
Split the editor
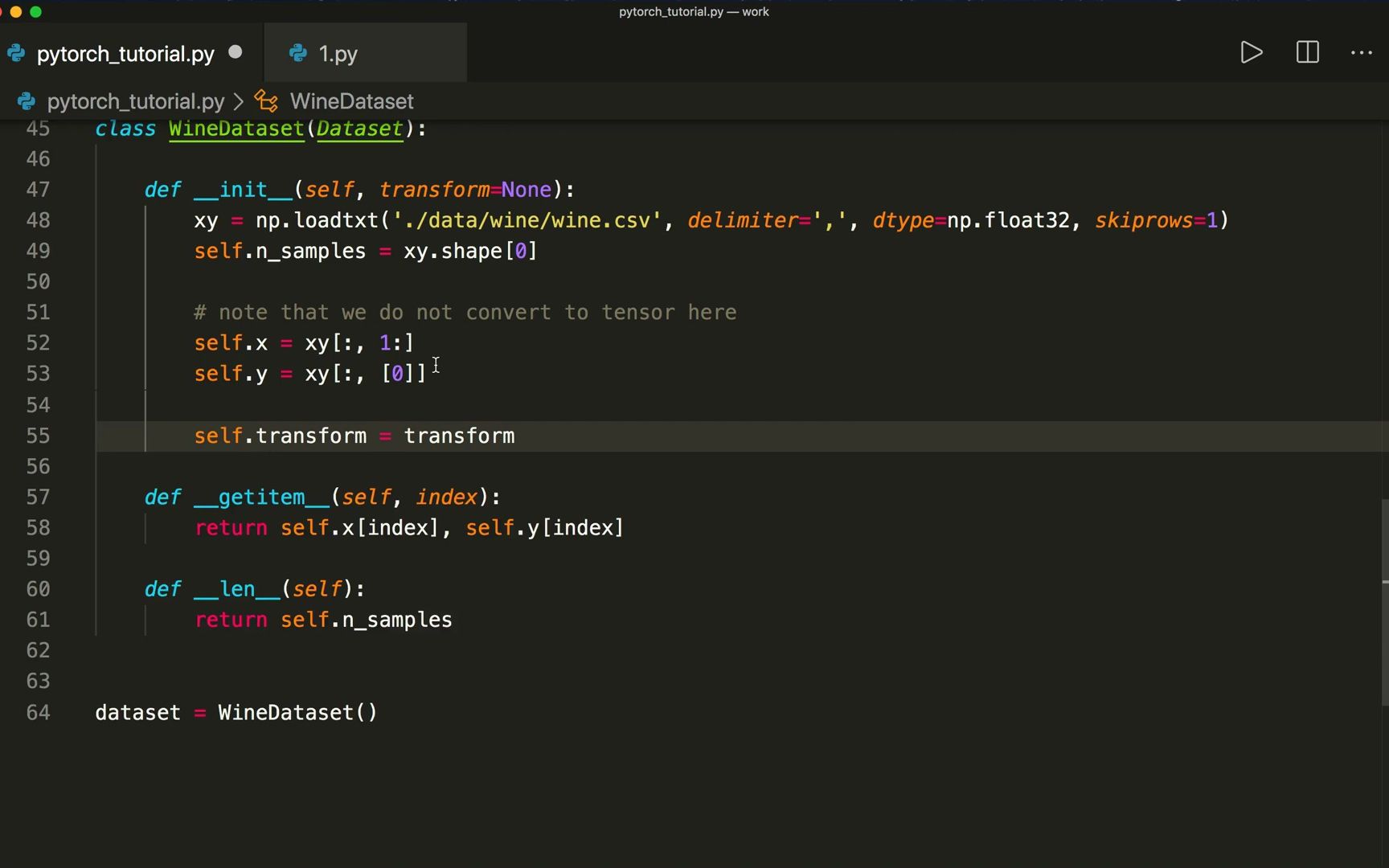(1307, 53)
